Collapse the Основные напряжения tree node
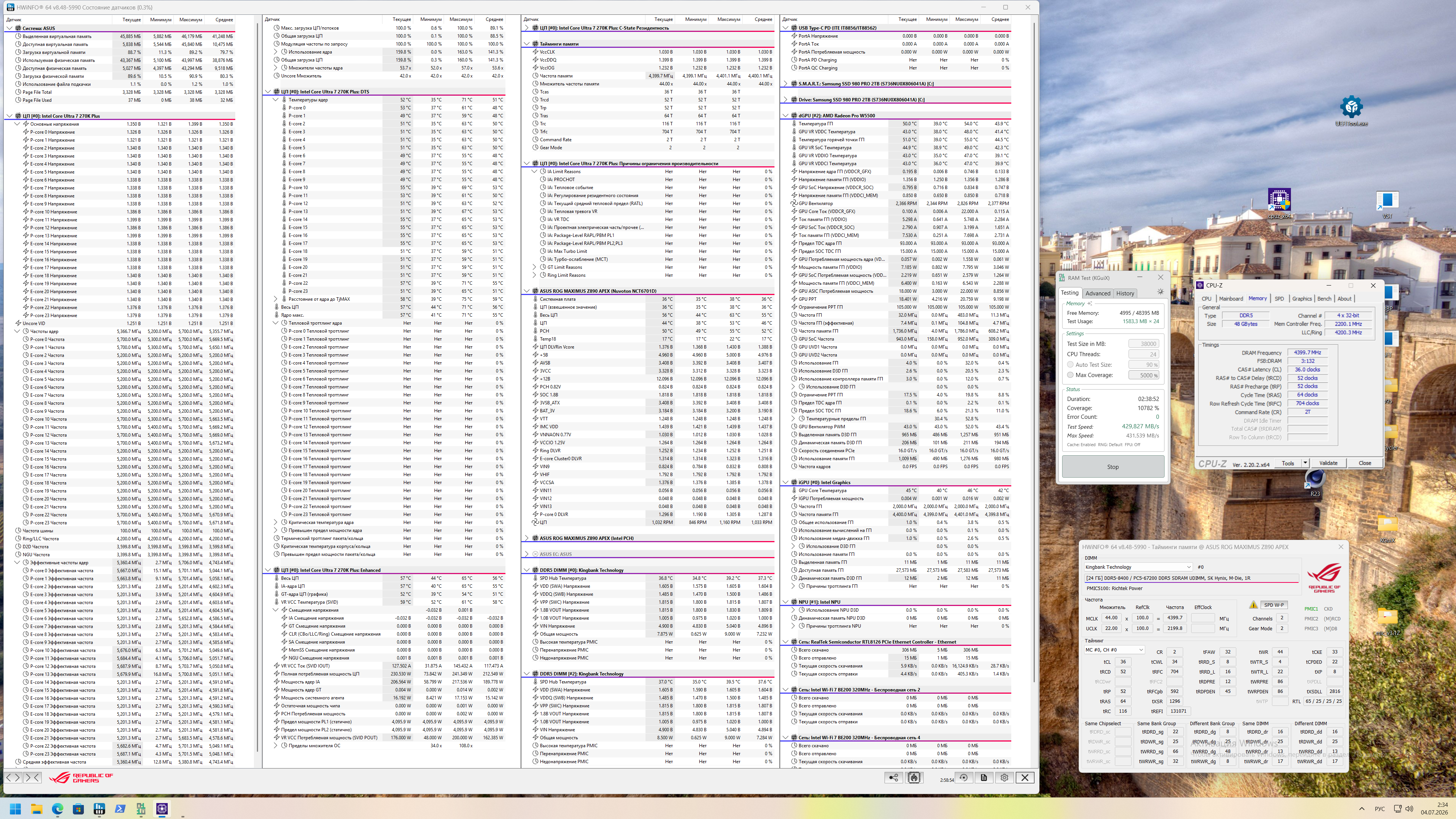Viewport: 1456px width, 819px height. [x=17, y=124]
